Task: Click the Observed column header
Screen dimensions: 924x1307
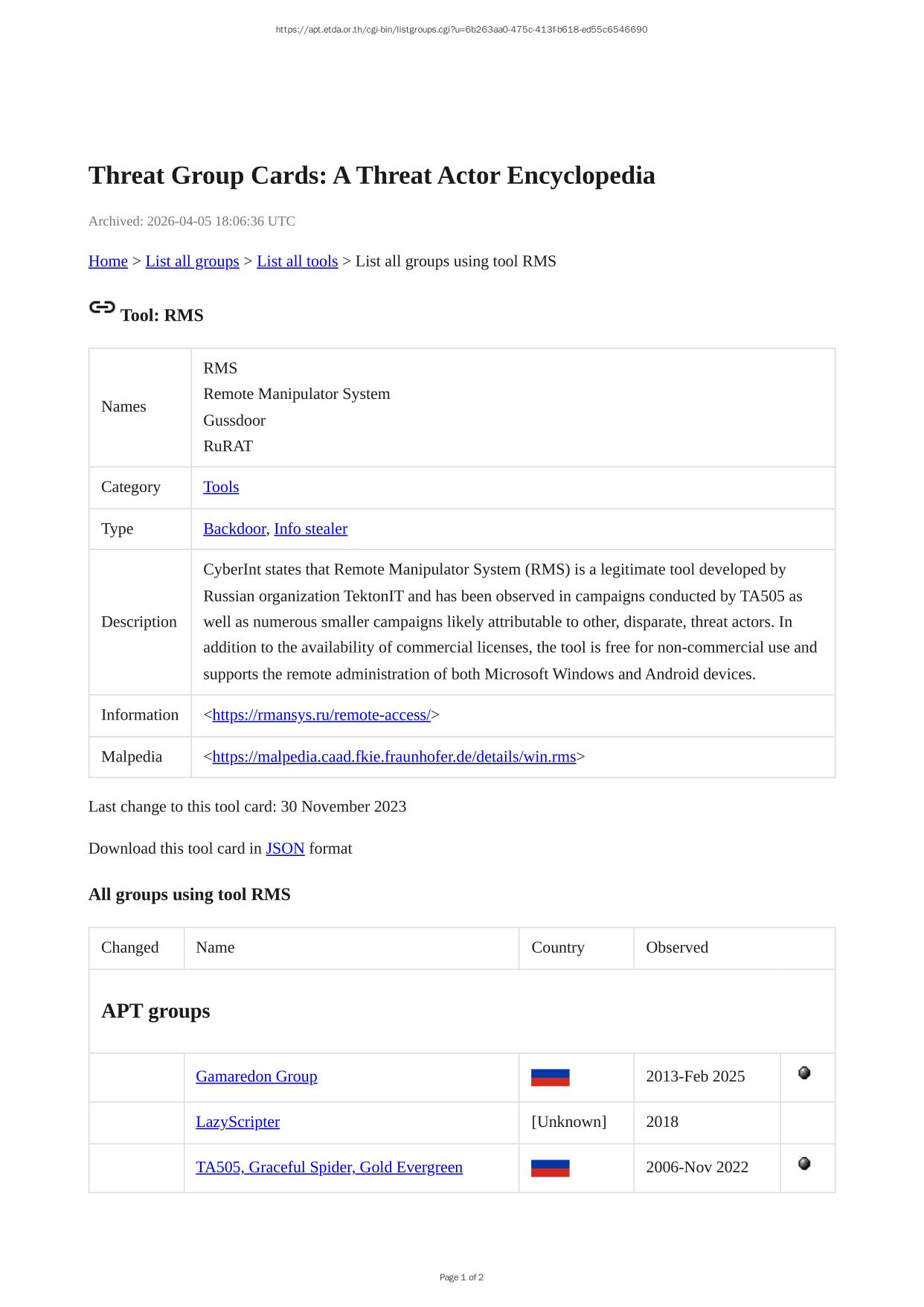Action: click(x=676, y=948)
